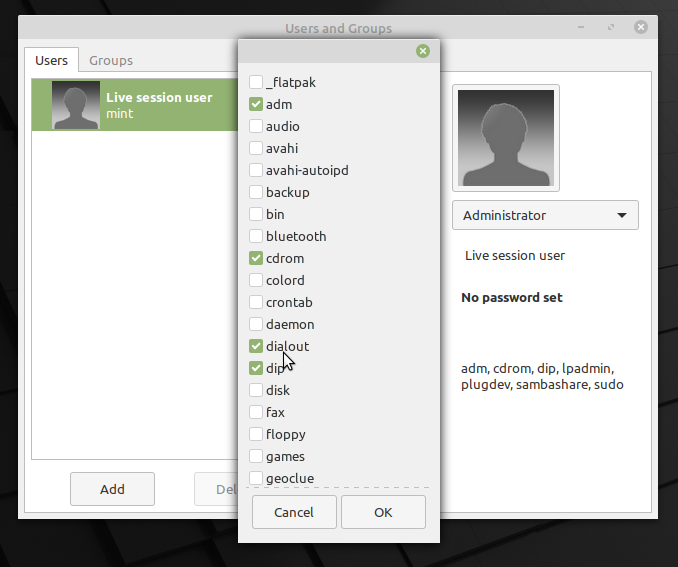This screenshot has height=567, width=678.
Task: Uncheck the cdrom group
Action: coord(257,258)
